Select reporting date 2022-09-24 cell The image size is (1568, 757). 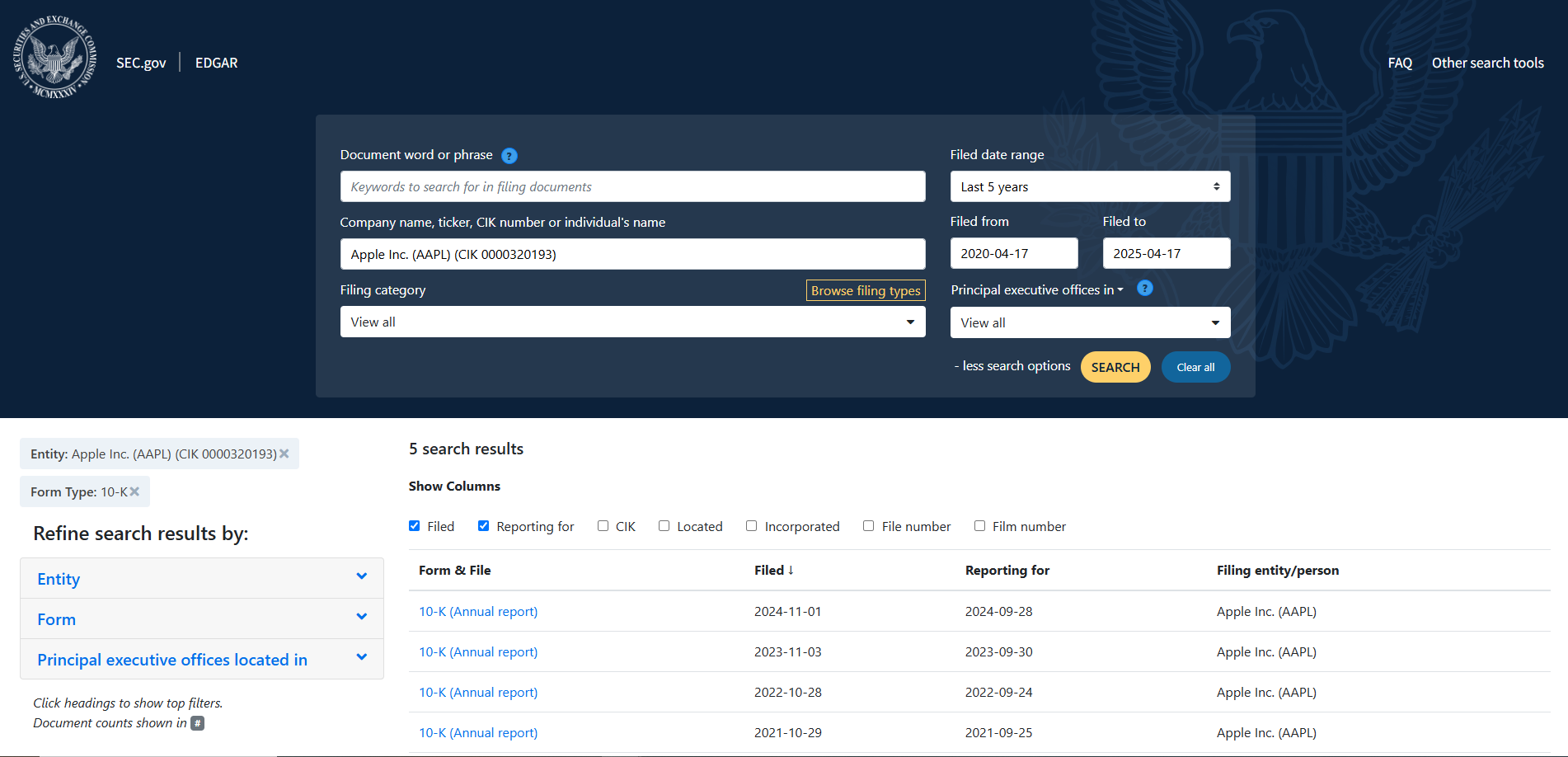999,692
